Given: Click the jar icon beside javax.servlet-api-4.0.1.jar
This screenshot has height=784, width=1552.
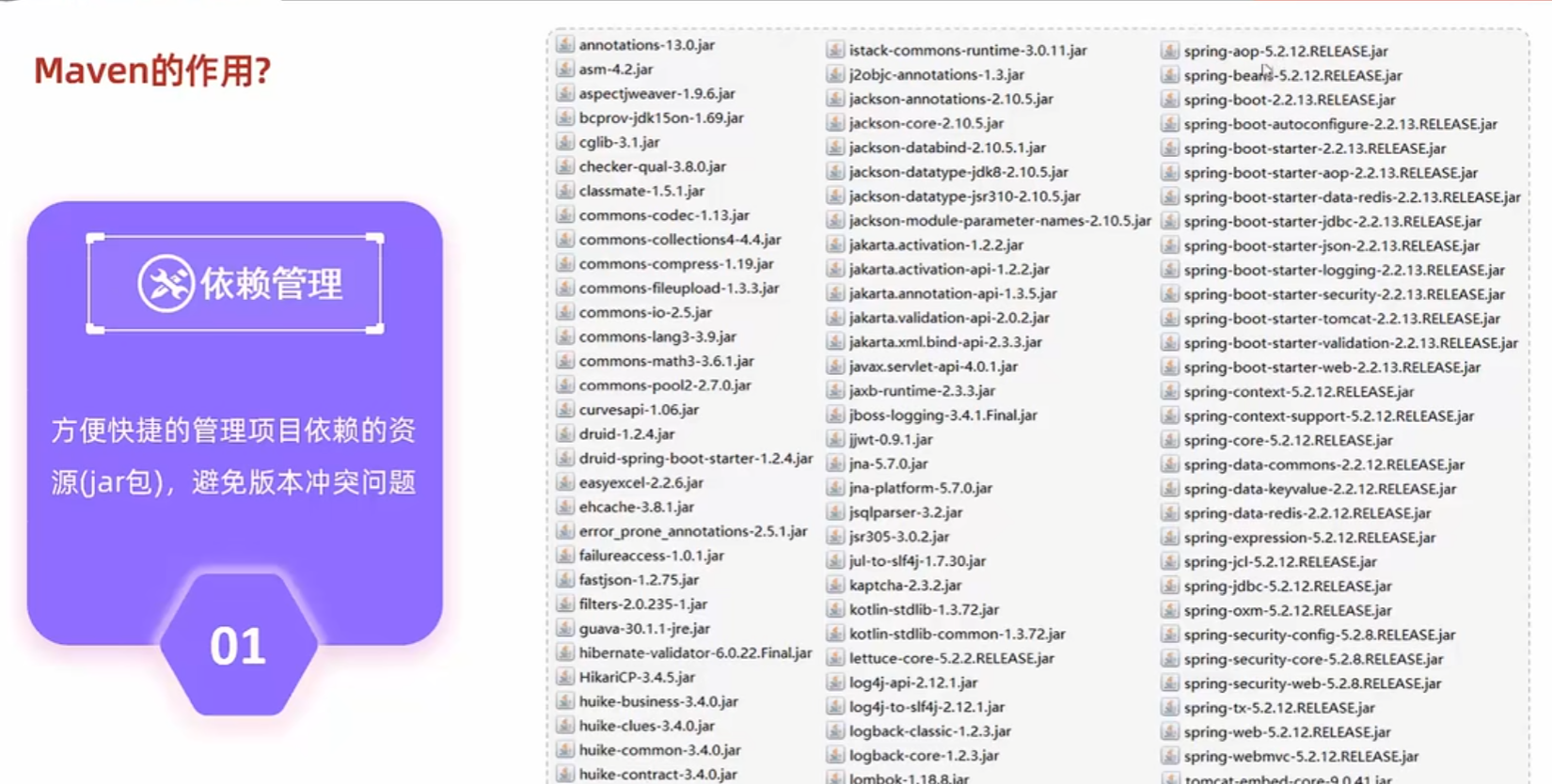Looking at the screenshot, I should [835, 366].
